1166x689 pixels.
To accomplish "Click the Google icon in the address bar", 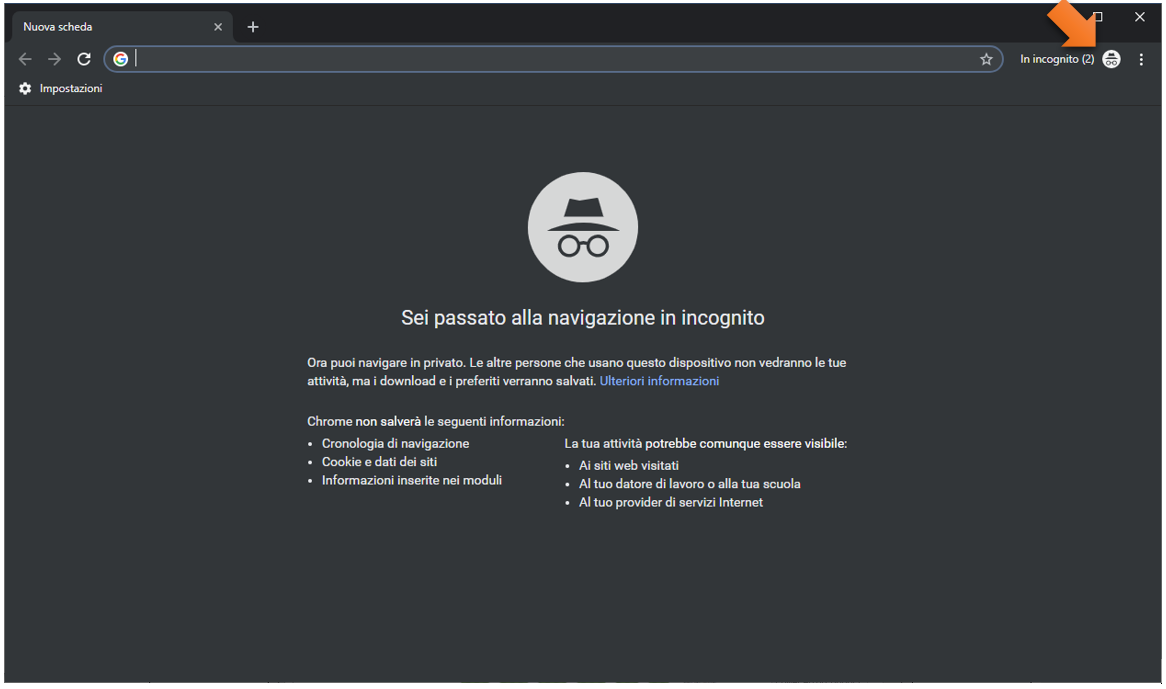I will point(120,59).
